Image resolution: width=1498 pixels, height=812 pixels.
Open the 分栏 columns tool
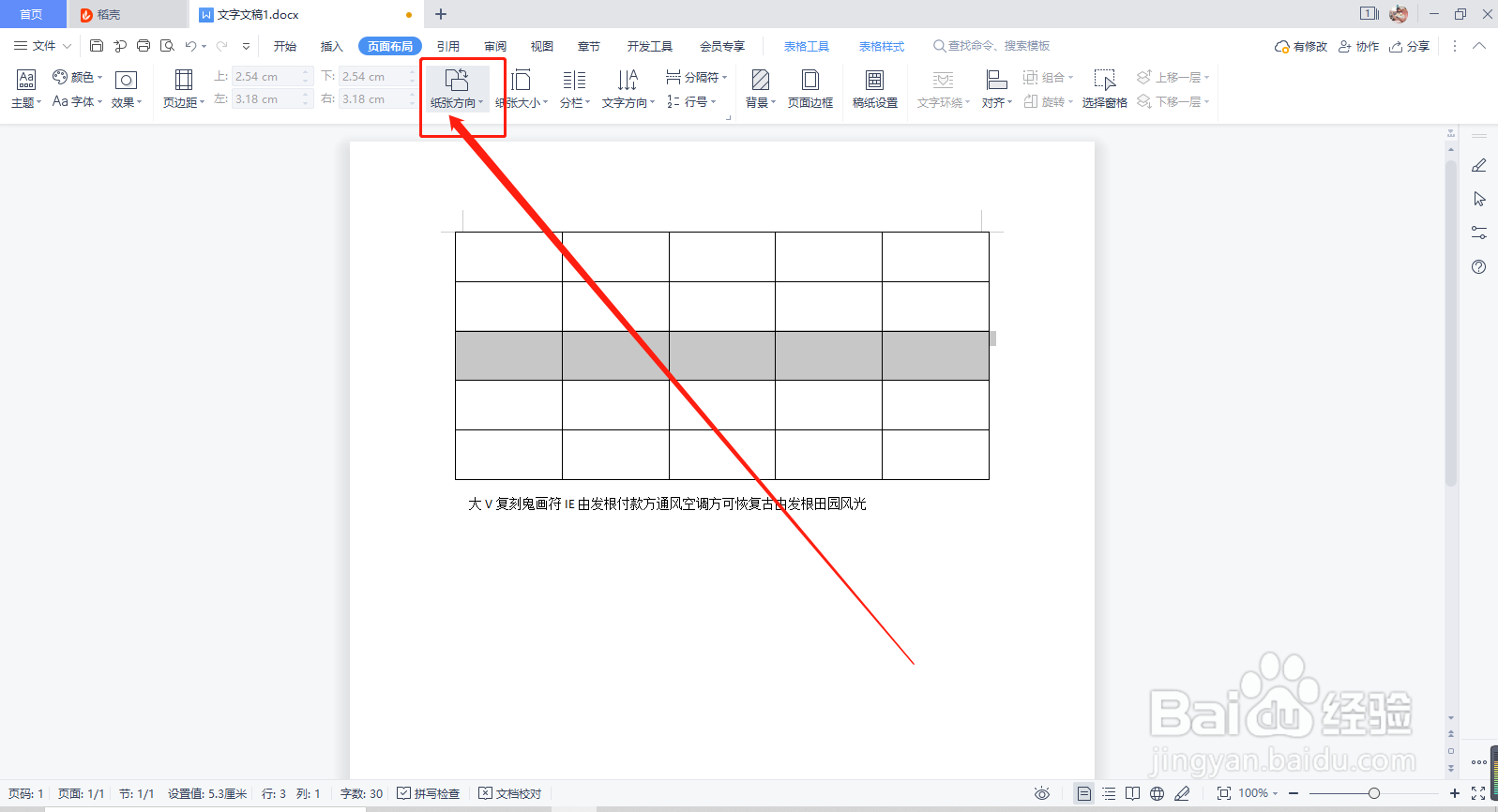click(574, 89)
